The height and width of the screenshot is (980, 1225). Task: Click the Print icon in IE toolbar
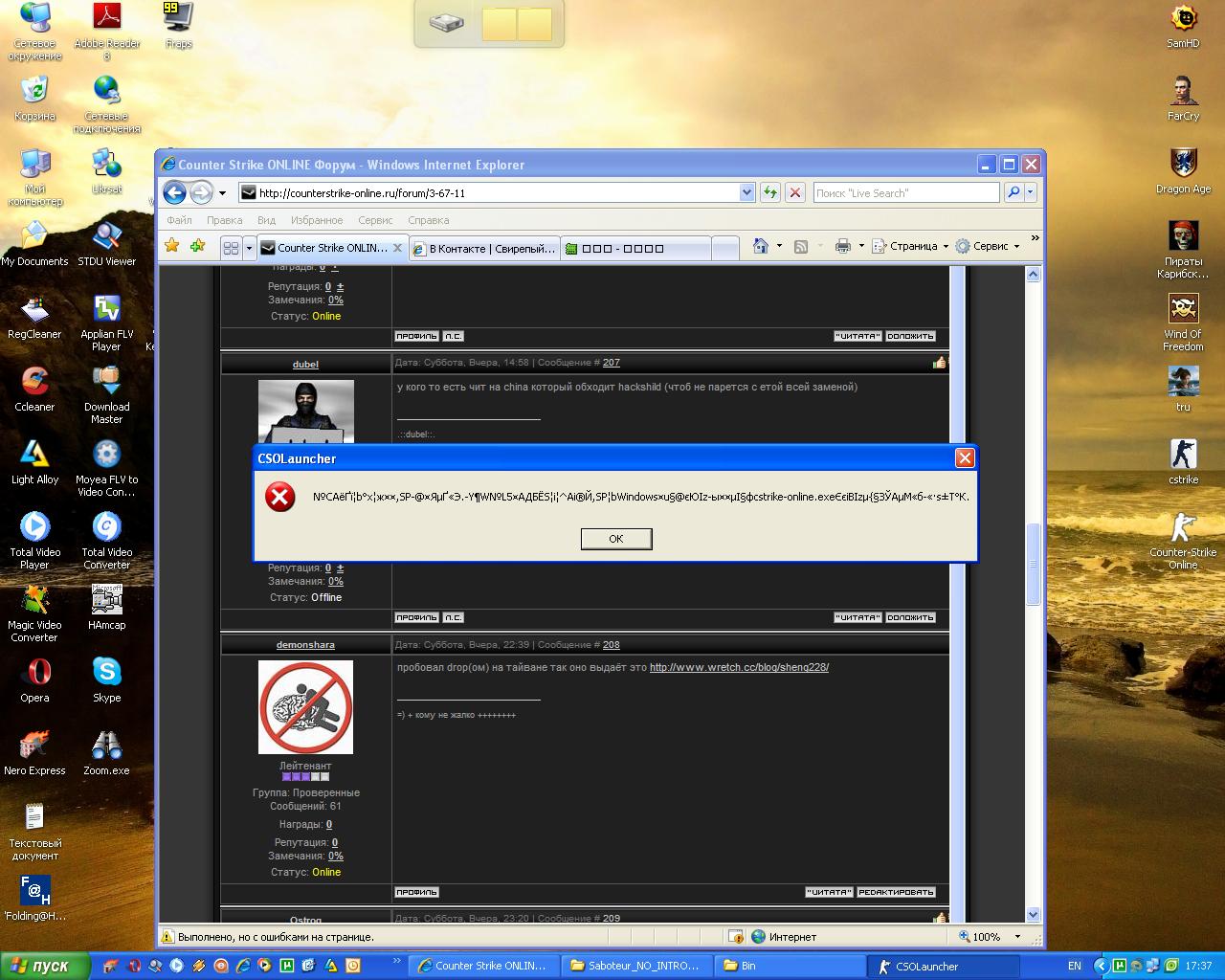click(x=842, y=246)
